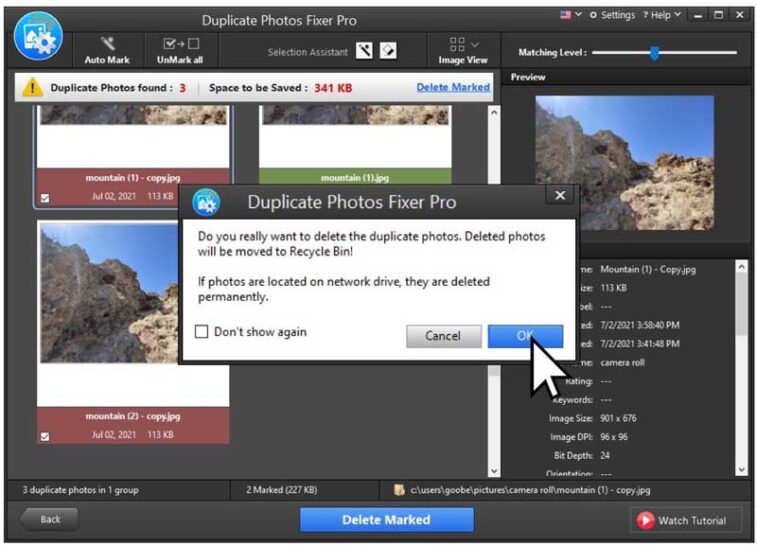The image size is (757, 546).
Task: Click the '7/2/2021 3:58:40 PM' date value
Action: point(640,325)
